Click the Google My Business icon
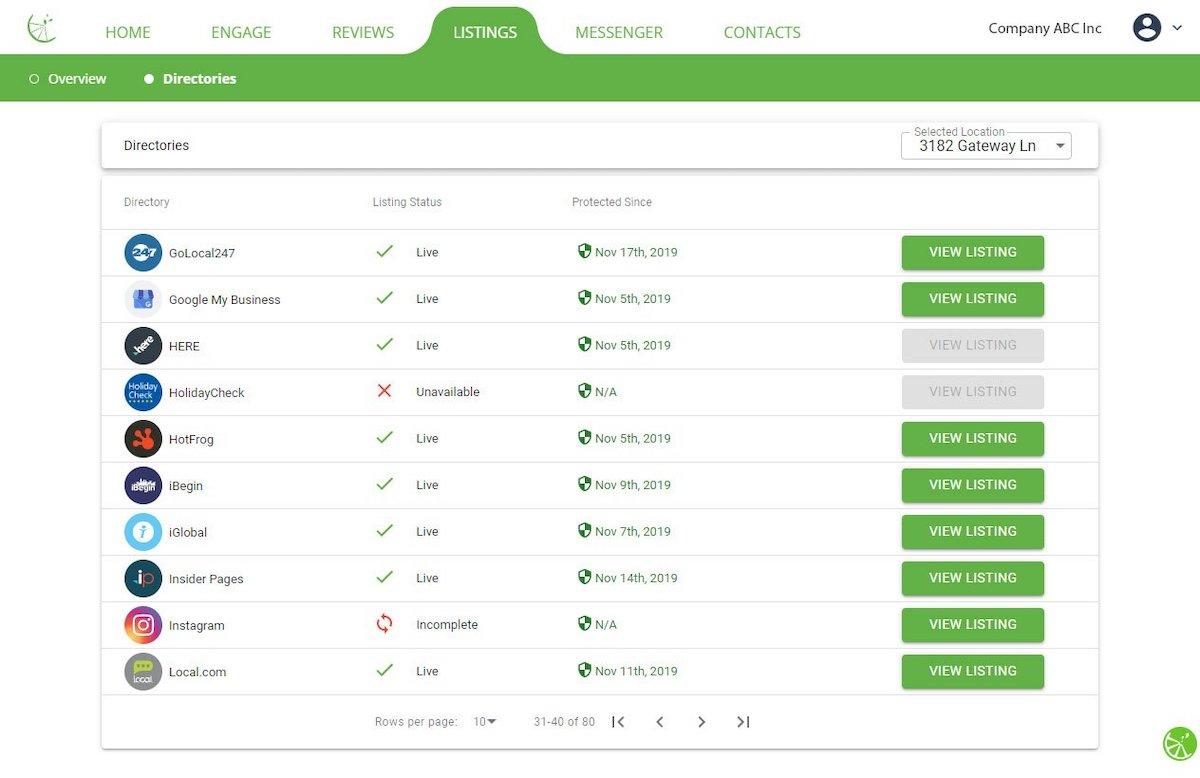The height and width of the screenshot is (778, 1200). [143, 299]
